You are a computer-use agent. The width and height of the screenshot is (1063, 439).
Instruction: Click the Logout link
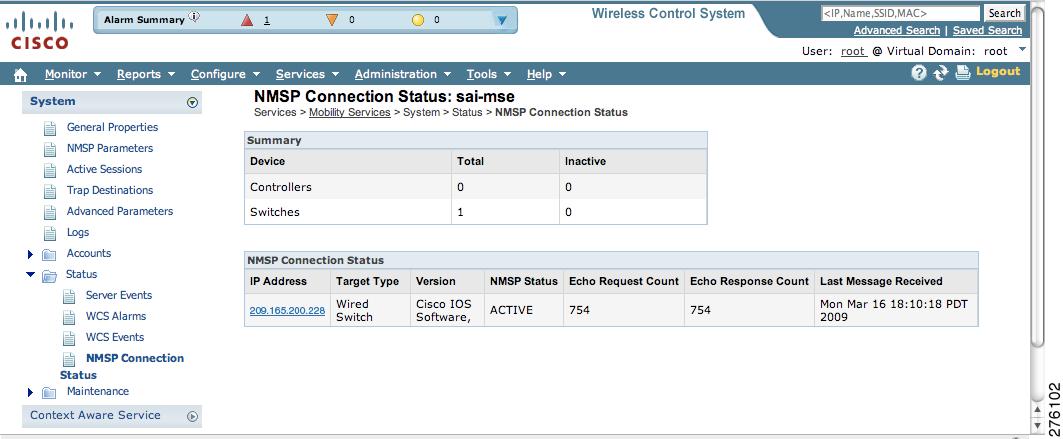click(998, 72)
